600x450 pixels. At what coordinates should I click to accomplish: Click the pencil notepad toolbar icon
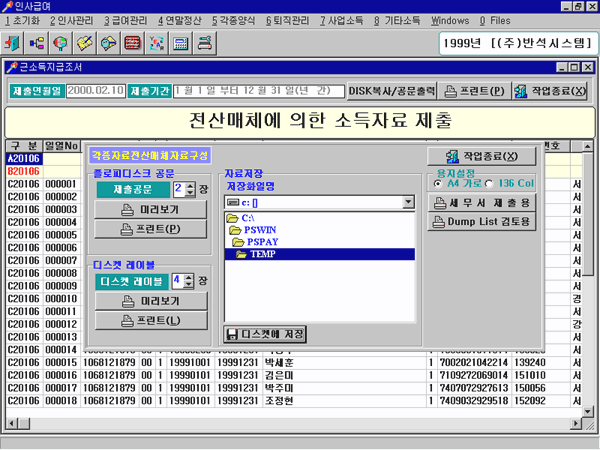(x=86, y=44)
